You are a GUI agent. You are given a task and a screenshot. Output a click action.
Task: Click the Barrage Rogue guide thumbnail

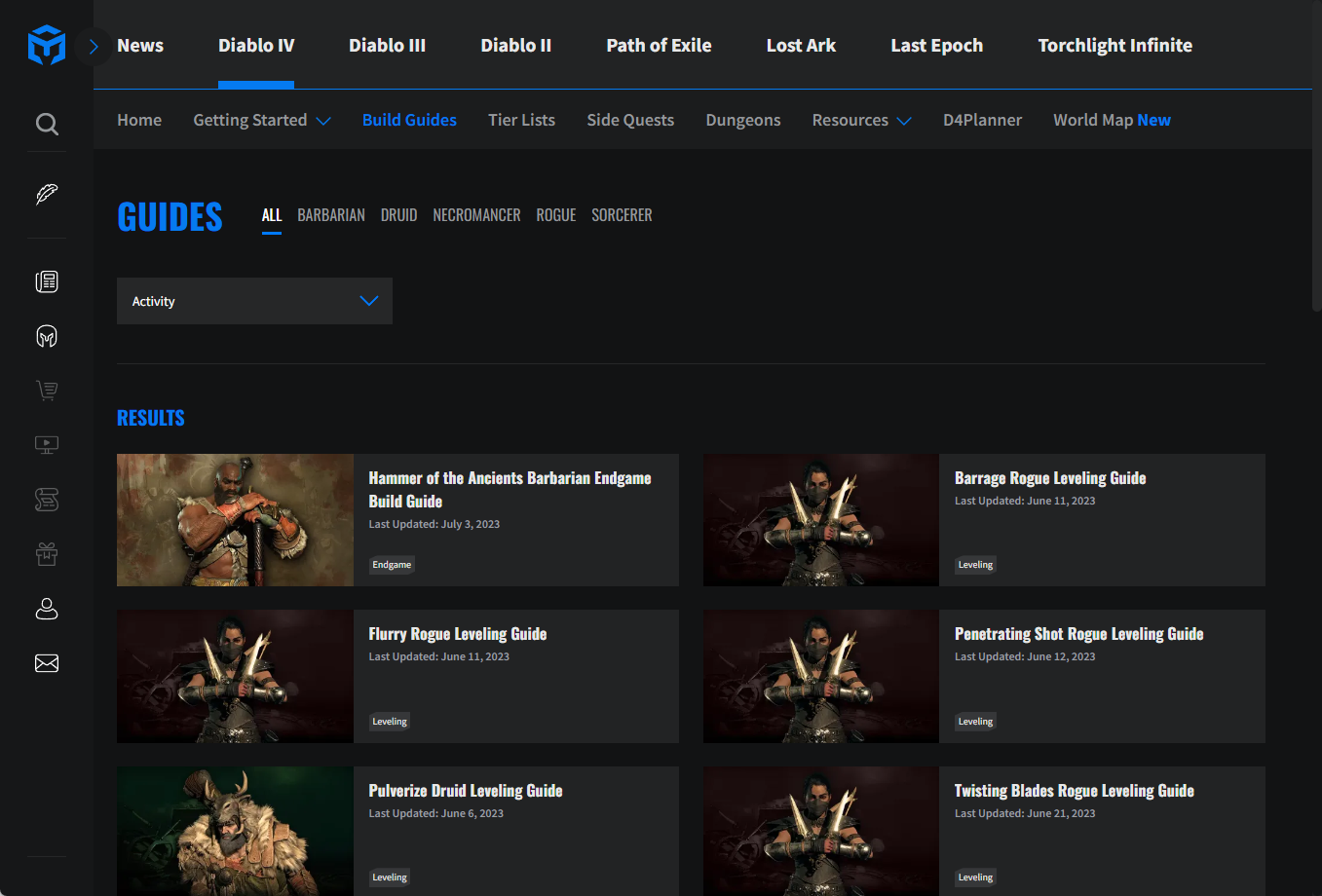[821, 520]
